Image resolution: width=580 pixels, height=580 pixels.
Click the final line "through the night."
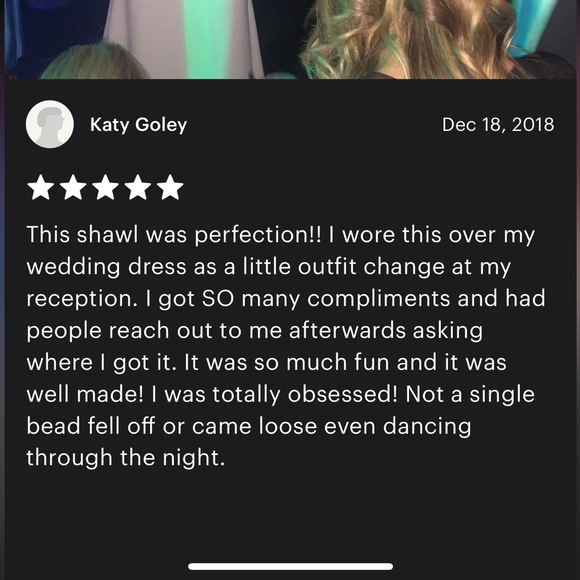pyautogui.click(x=126, y=458)
